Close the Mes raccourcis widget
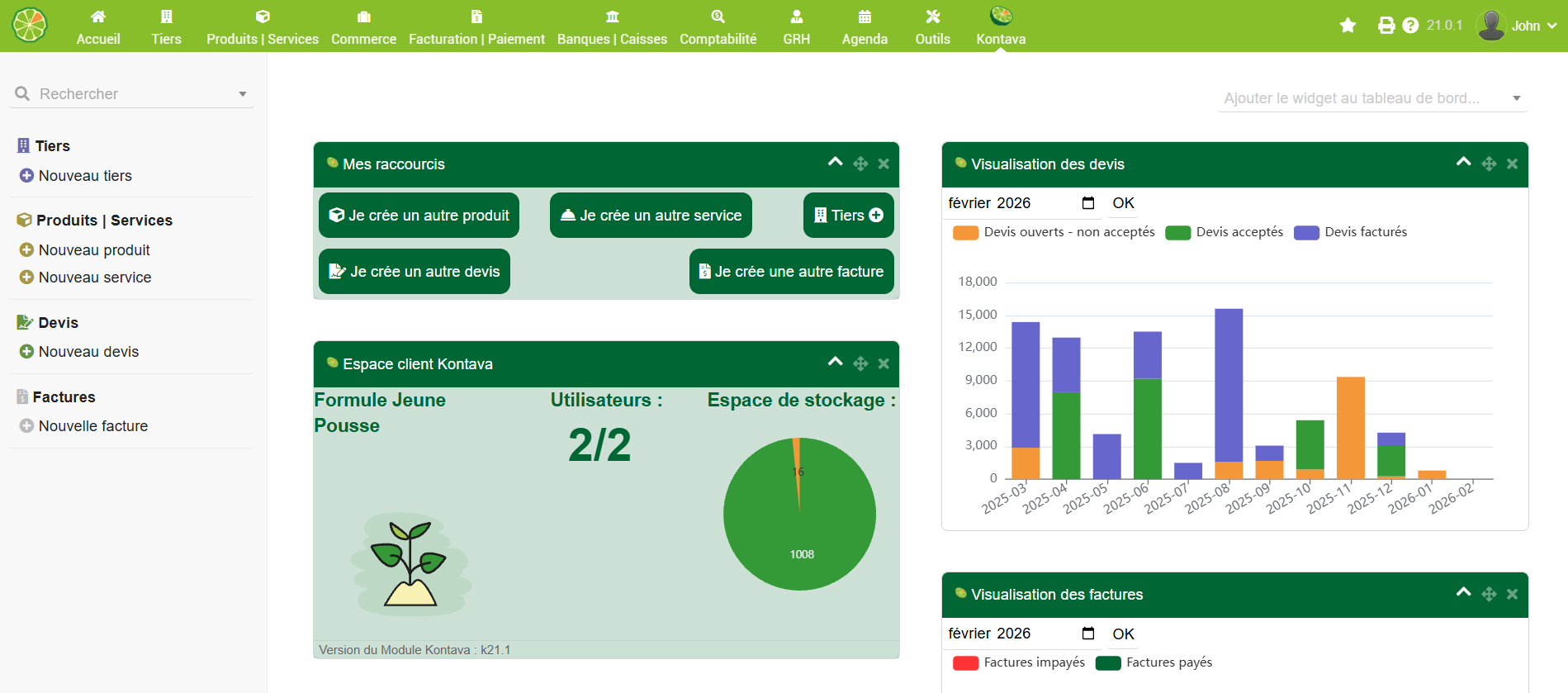The image size is (1568, 693). [883, 164]
